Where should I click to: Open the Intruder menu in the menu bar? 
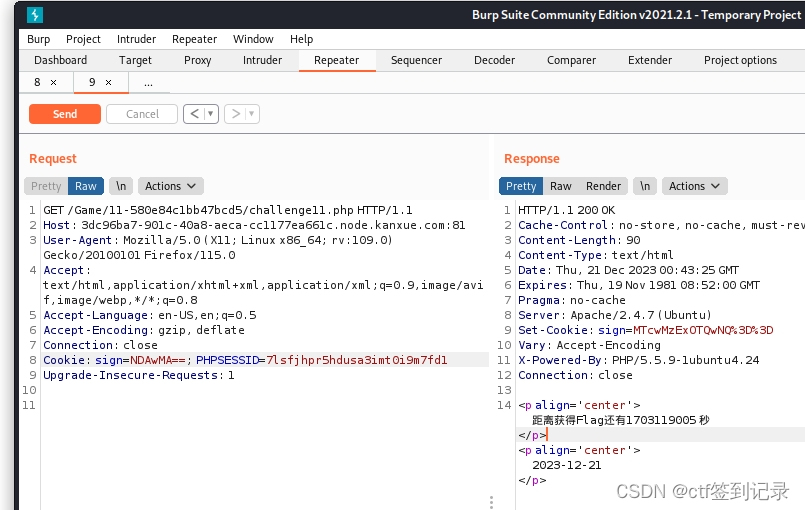136,39
